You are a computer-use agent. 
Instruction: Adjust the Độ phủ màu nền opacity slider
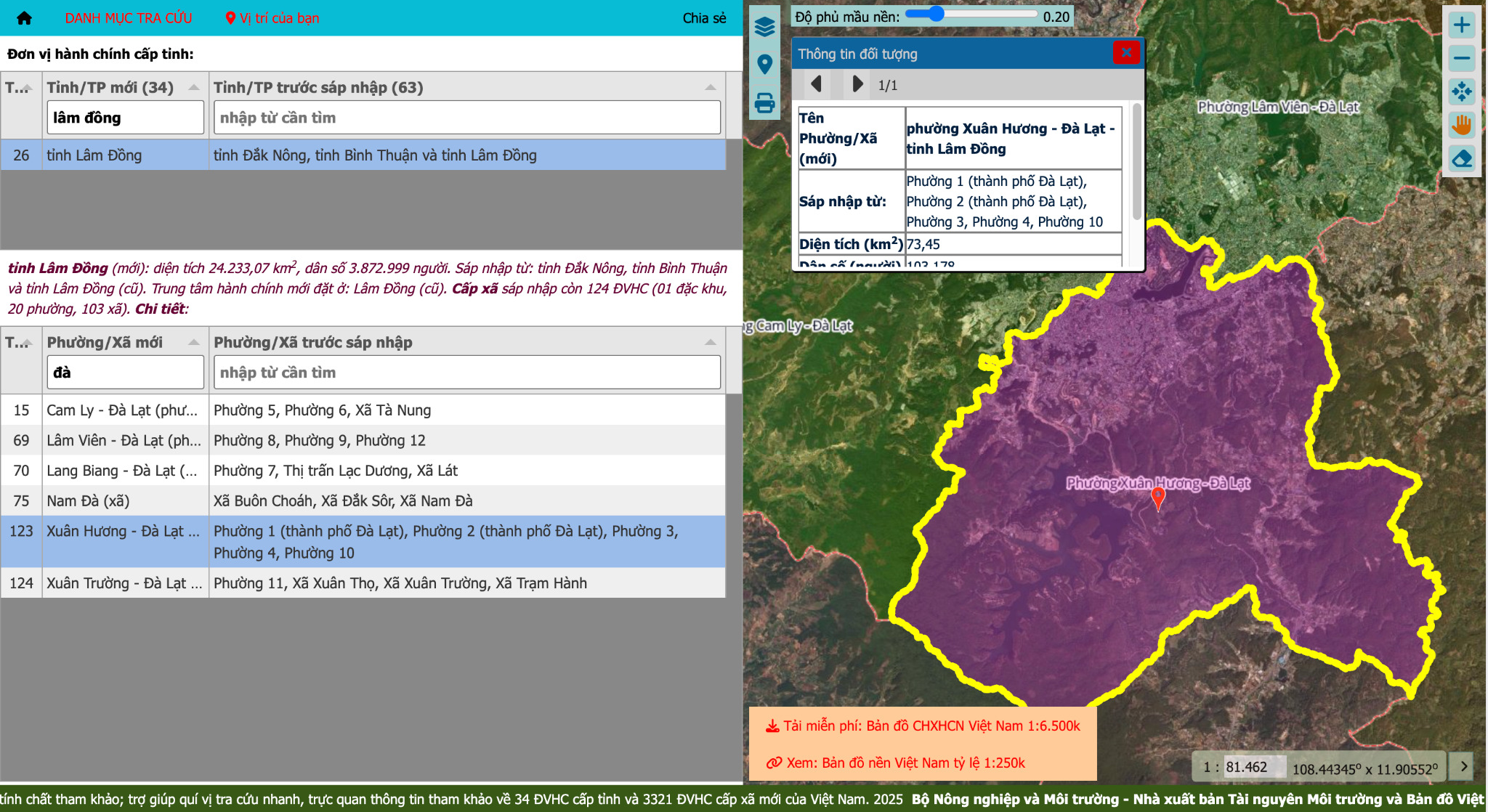click(971, 14)
